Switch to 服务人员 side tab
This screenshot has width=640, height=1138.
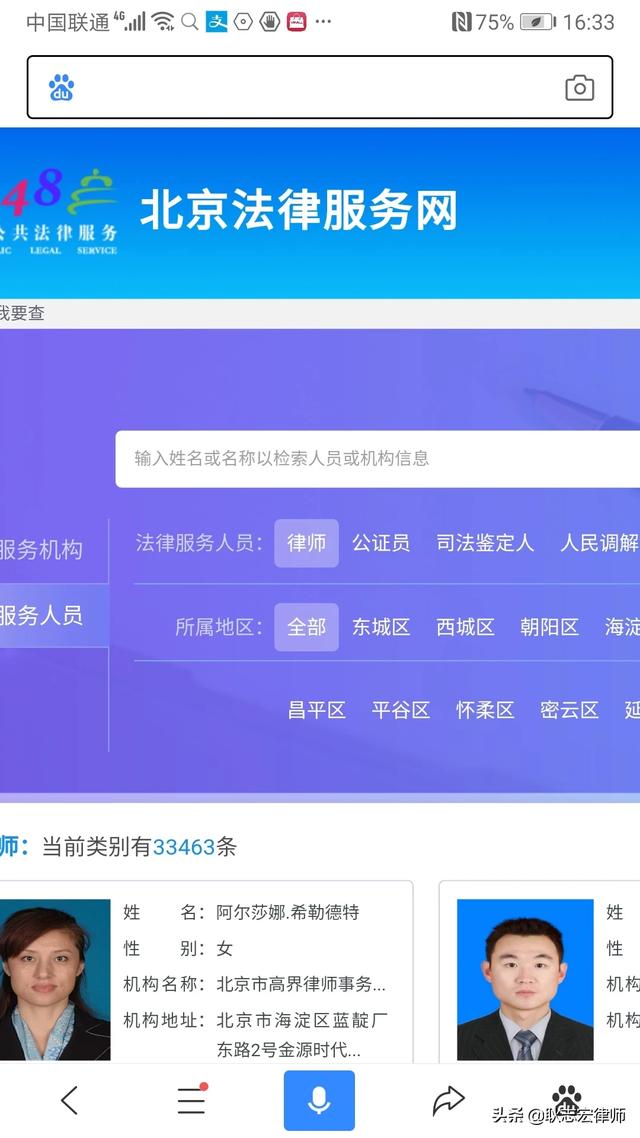[42, 615]
